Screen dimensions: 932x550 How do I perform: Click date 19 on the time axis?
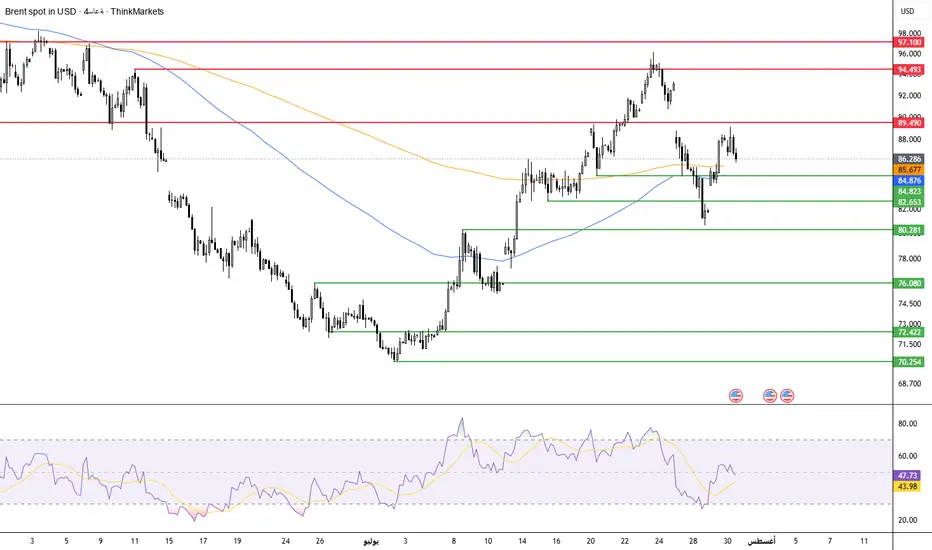pyautogui.click(x=237, y=541)
